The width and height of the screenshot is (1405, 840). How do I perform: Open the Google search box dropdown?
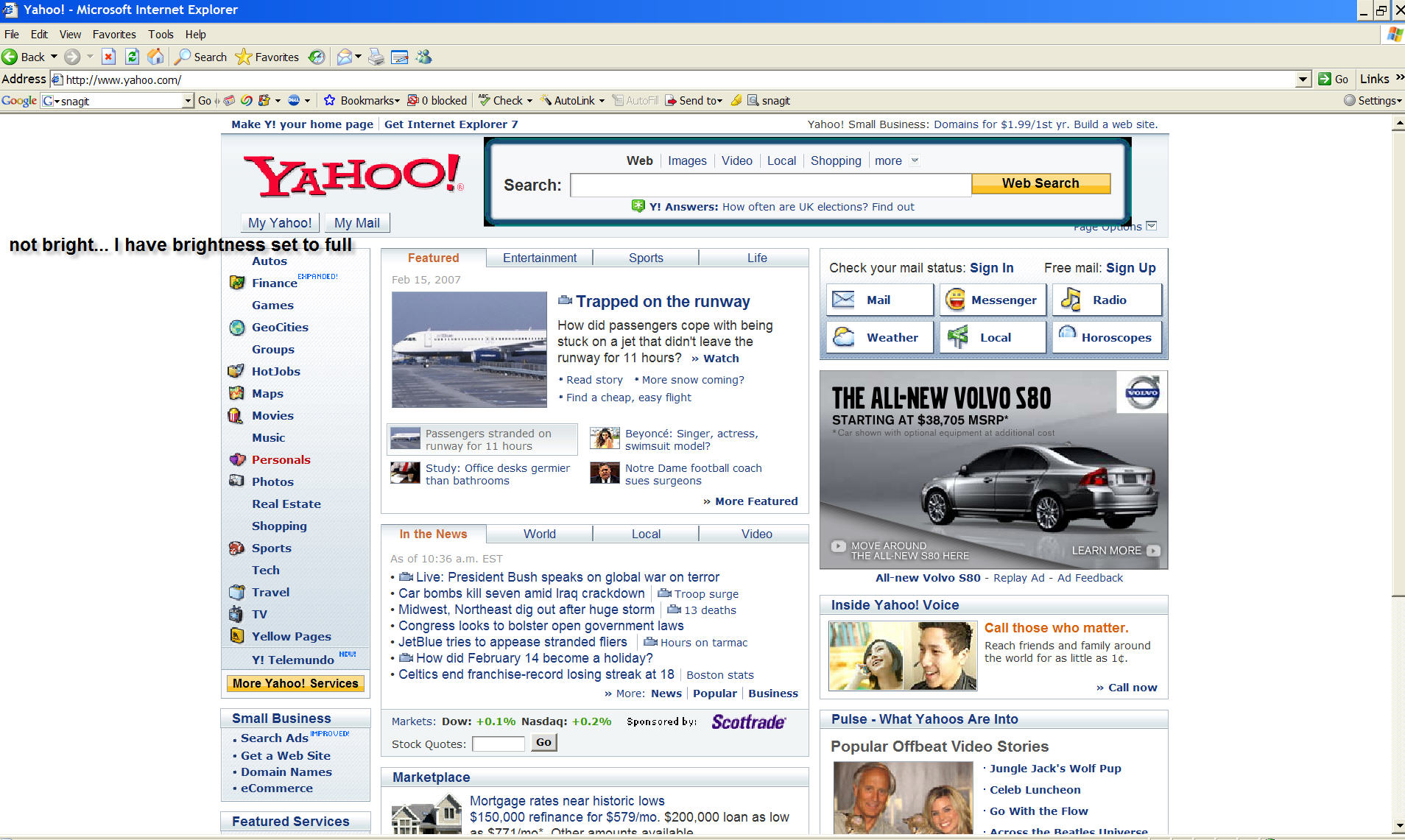click(x=188, y=101)
